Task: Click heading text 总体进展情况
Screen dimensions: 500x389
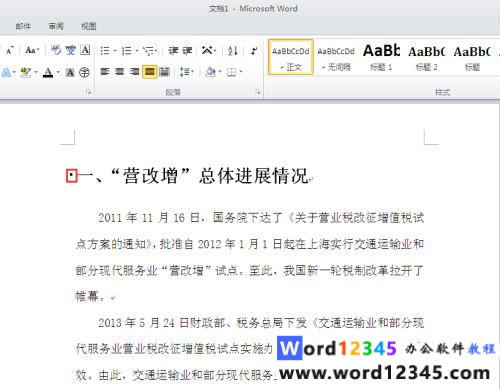Action: click(253, 175)
